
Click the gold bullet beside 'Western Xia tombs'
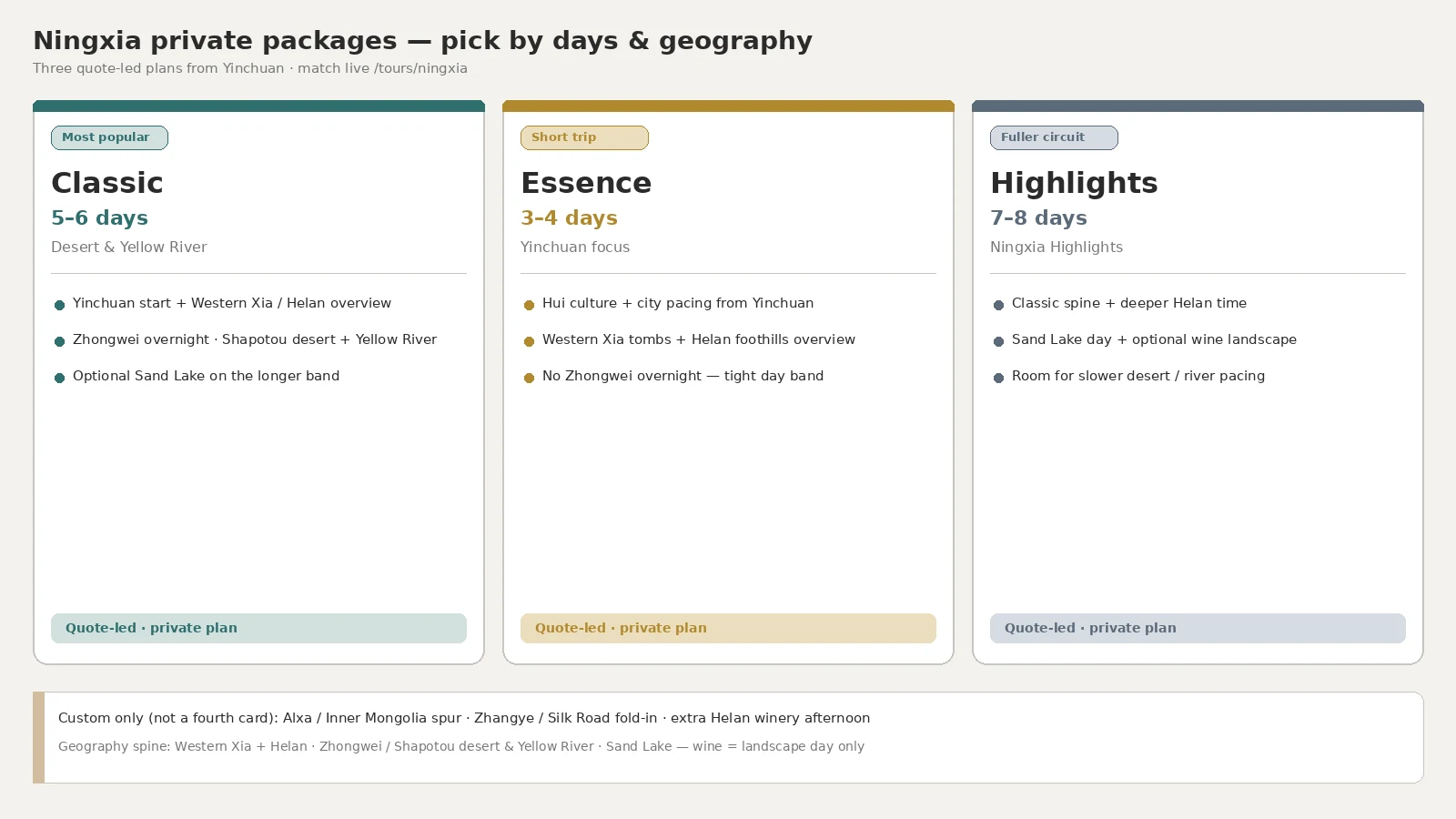point(529,341)
